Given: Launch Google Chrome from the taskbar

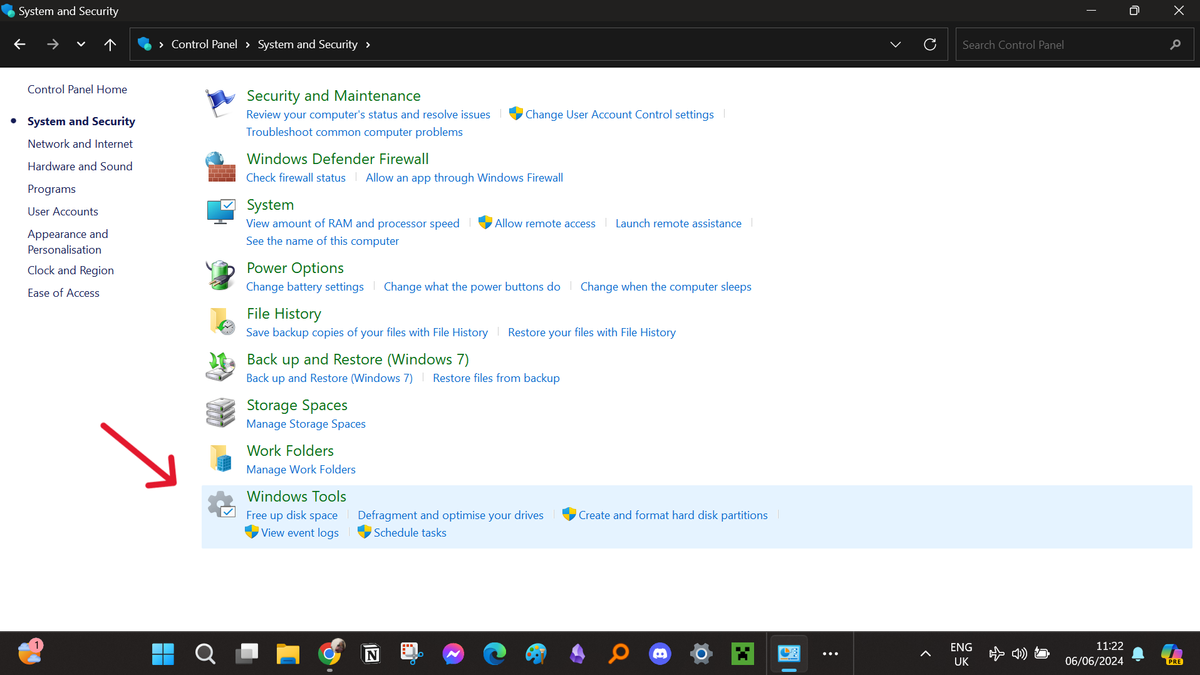Looking at the screenshot, I should click(330, 654).
